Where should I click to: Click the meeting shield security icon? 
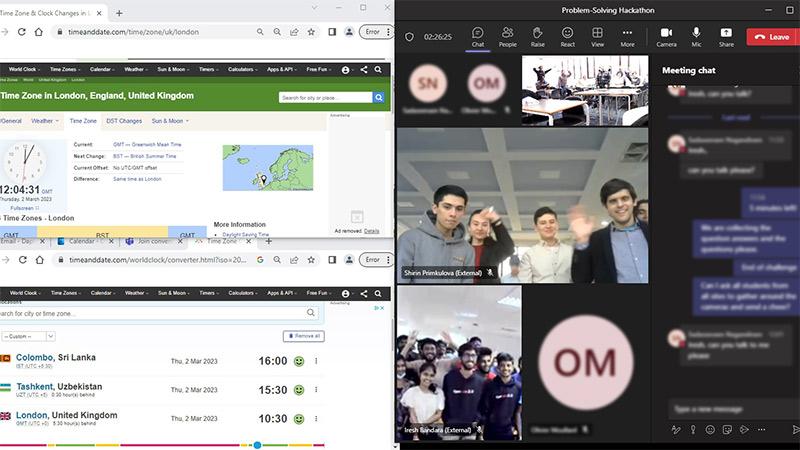[409, 37]
